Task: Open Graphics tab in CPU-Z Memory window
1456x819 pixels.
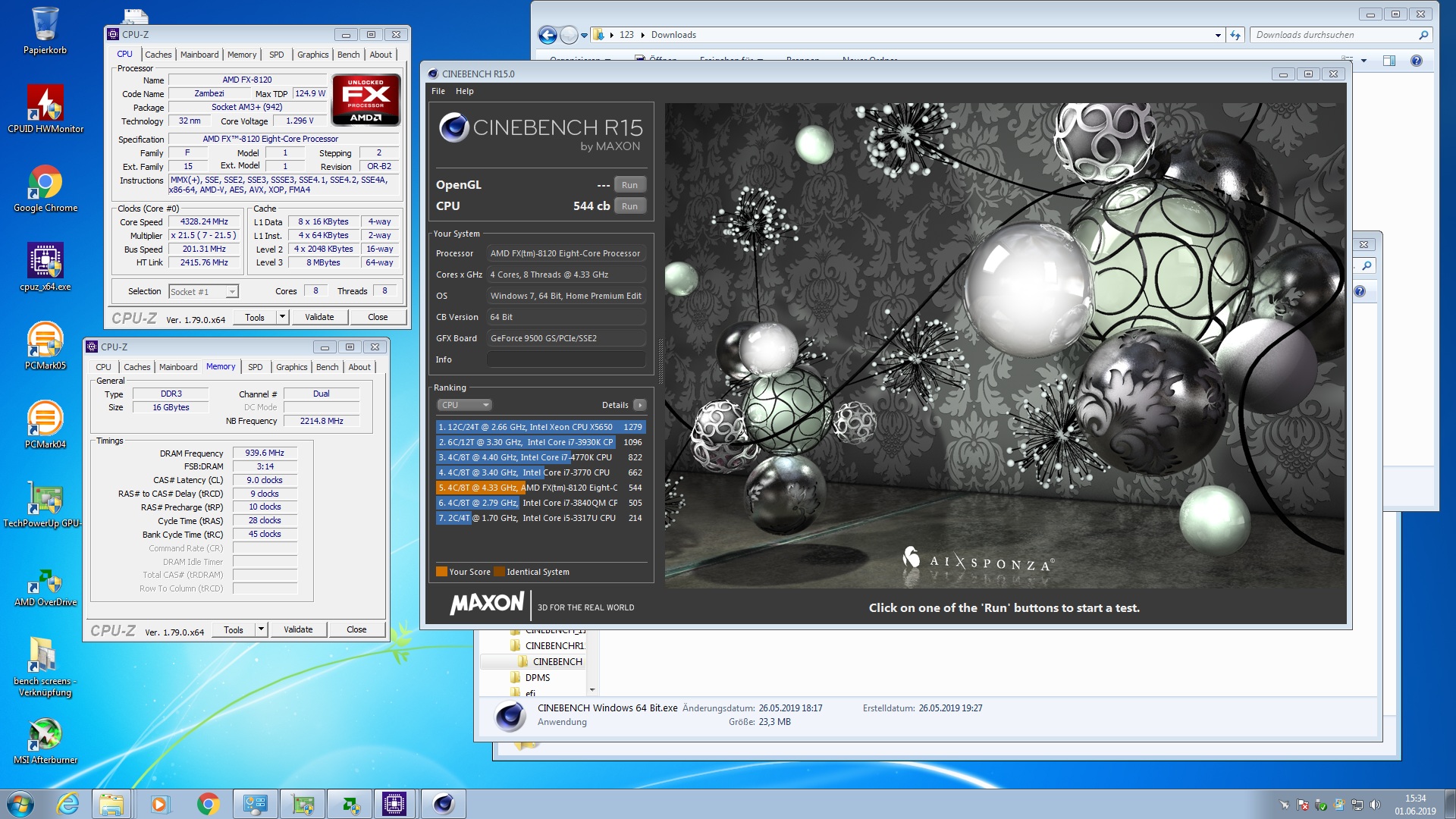Action: [x=291, y=367]
